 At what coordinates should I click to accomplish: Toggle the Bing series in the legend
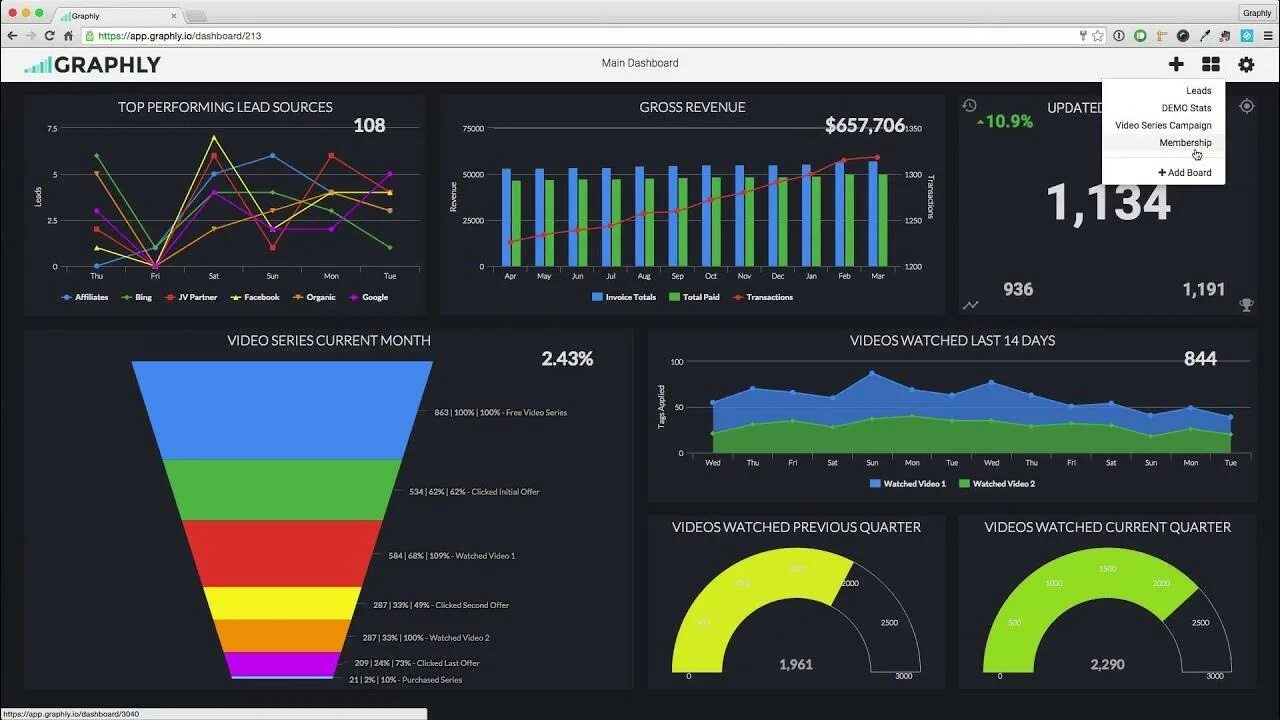point(137,297)
